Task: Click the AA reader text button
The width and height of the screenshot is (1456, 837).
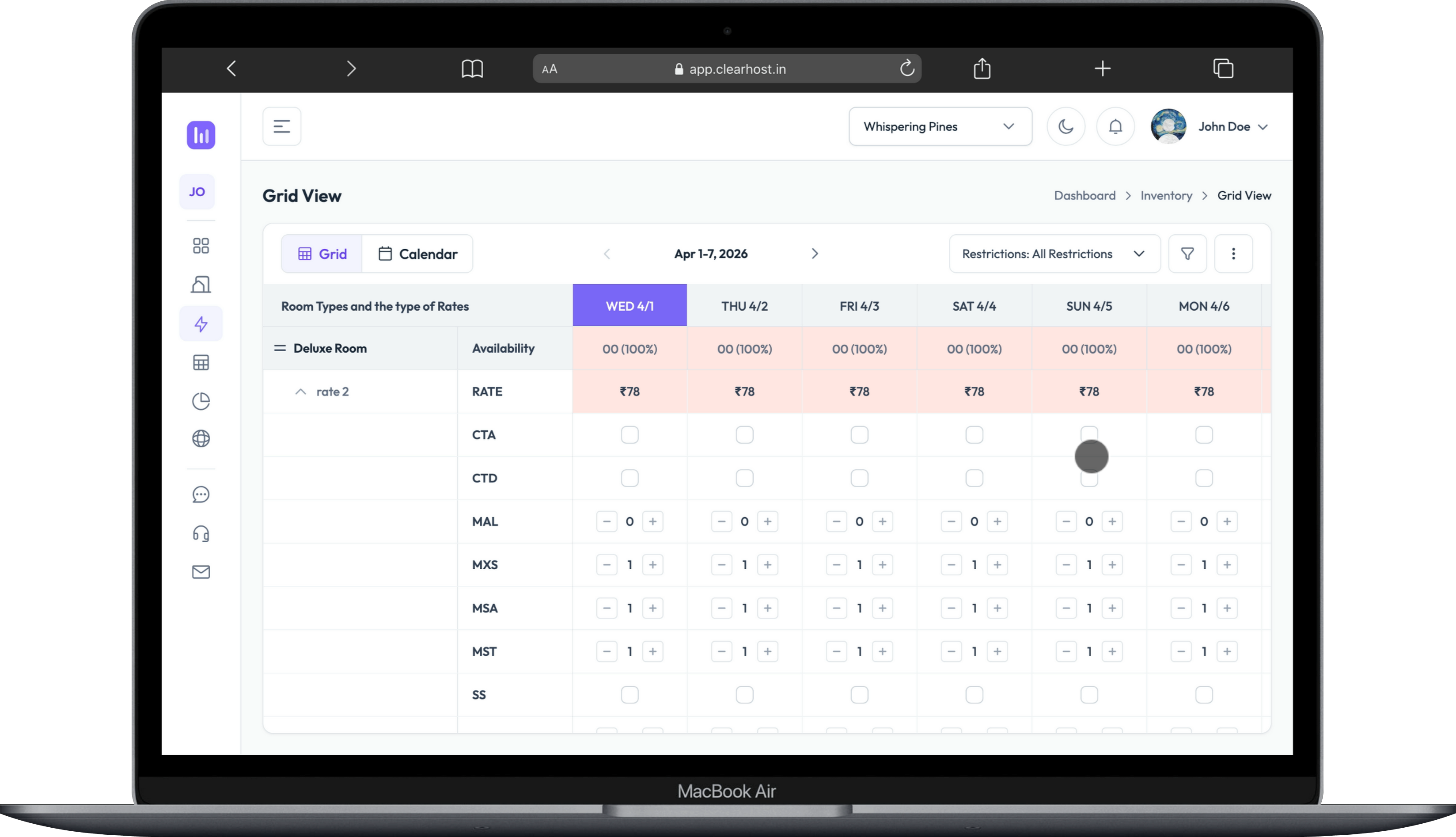Action: pyautogui.click(x=549, y=69)
